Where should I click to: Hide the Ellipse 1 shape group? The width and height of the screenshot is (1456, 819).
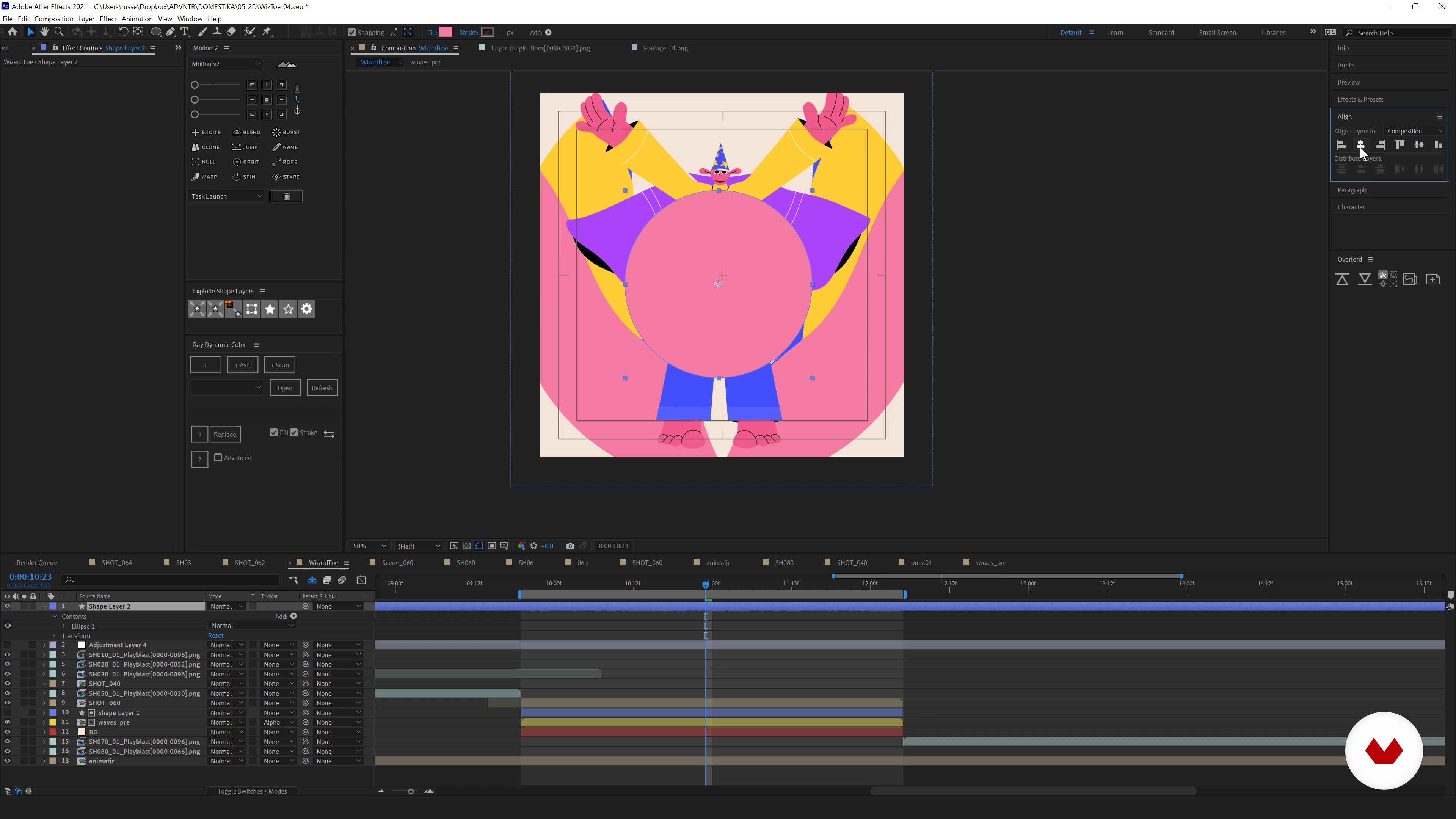click(7, 626)
